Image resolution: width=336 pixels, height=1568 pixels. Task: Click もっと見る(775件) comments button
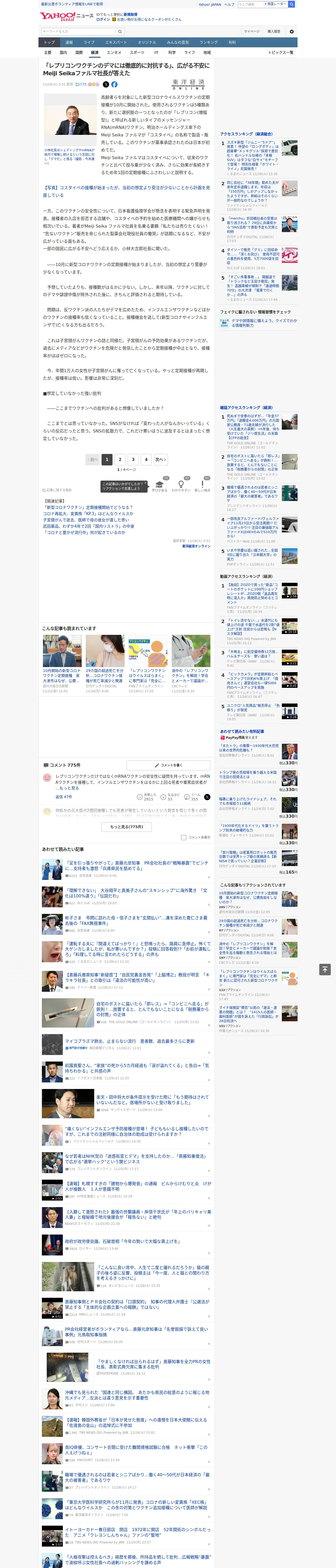tap(127, 827)
